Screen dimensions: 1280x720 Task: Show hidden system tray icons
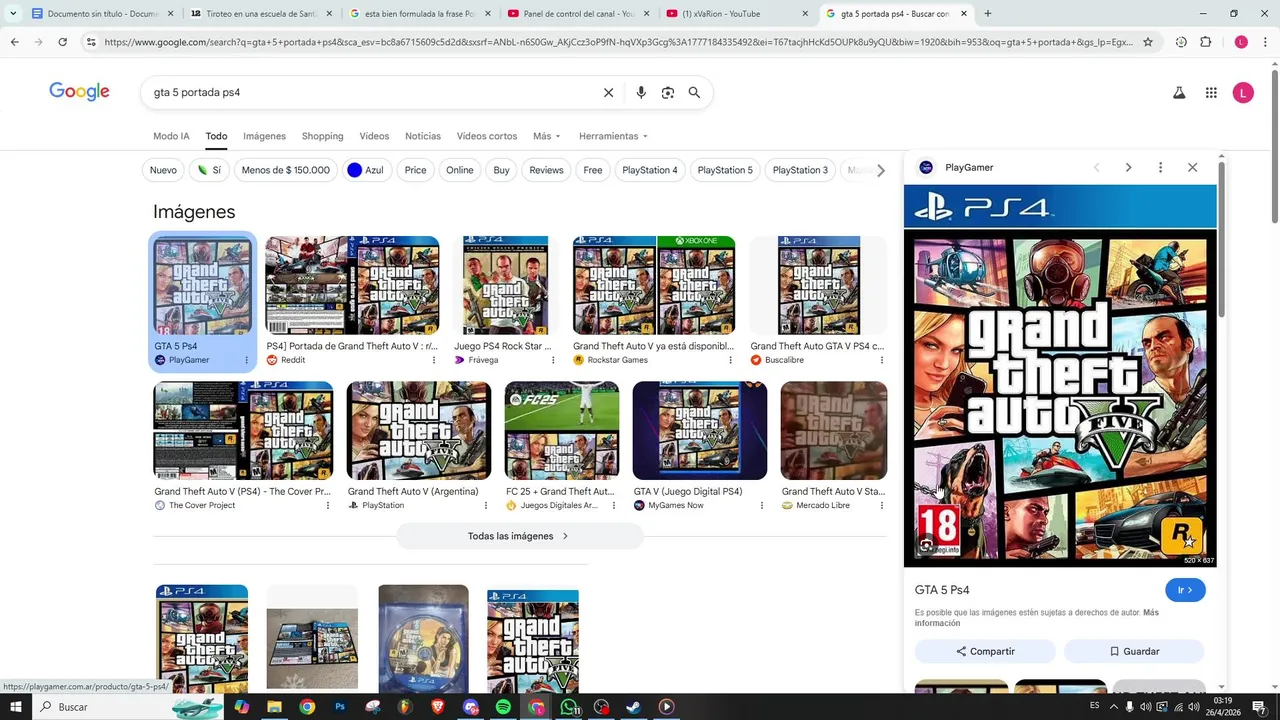click(1113, 707)
